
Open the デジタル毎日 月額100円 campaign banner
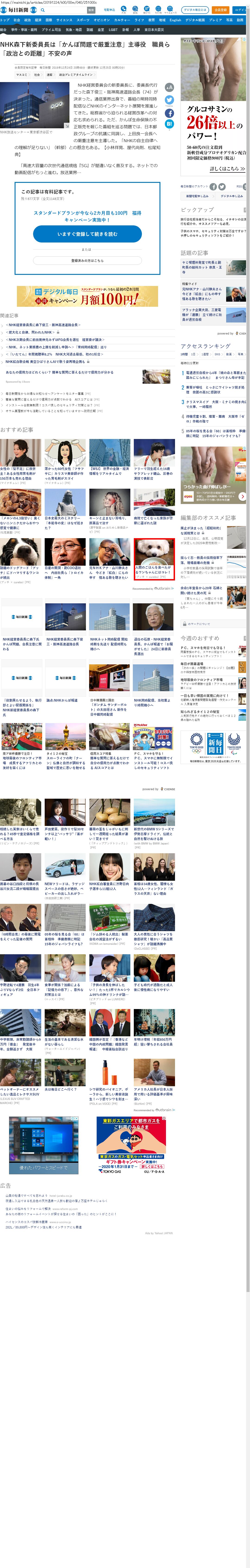click(x=87, y=296)
